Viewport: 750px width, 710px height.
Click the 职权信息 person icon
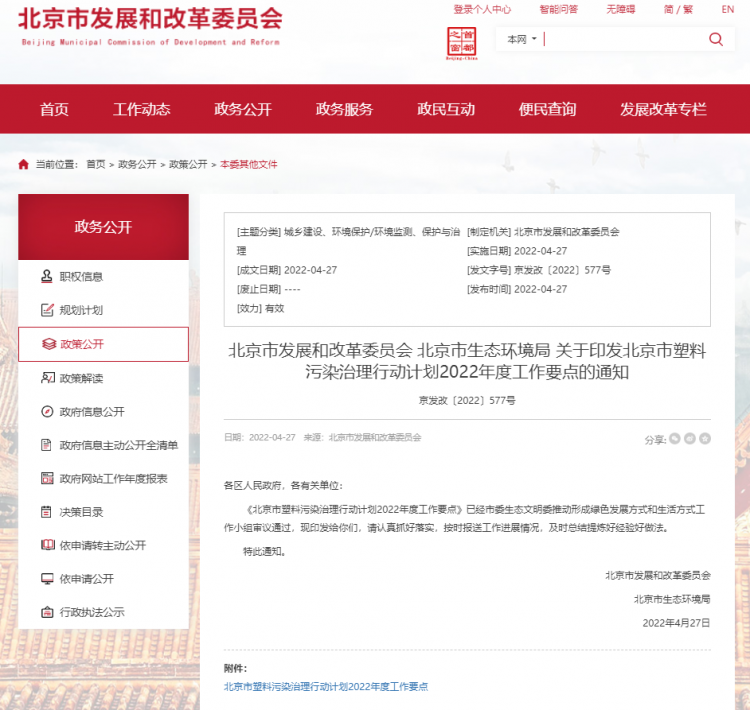tap(46, 277)
